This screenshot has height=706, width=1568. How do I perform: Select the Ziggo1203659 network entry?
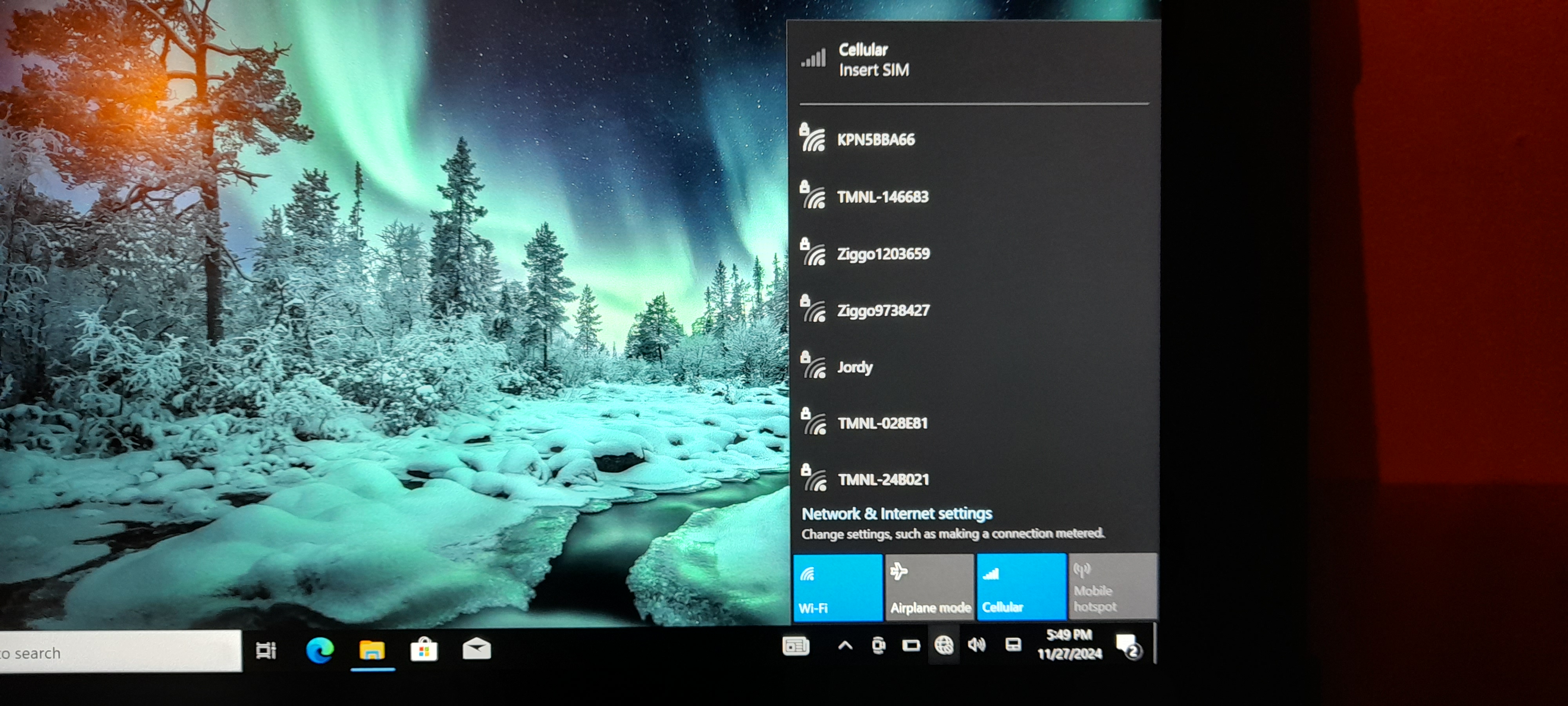[883, 254]
